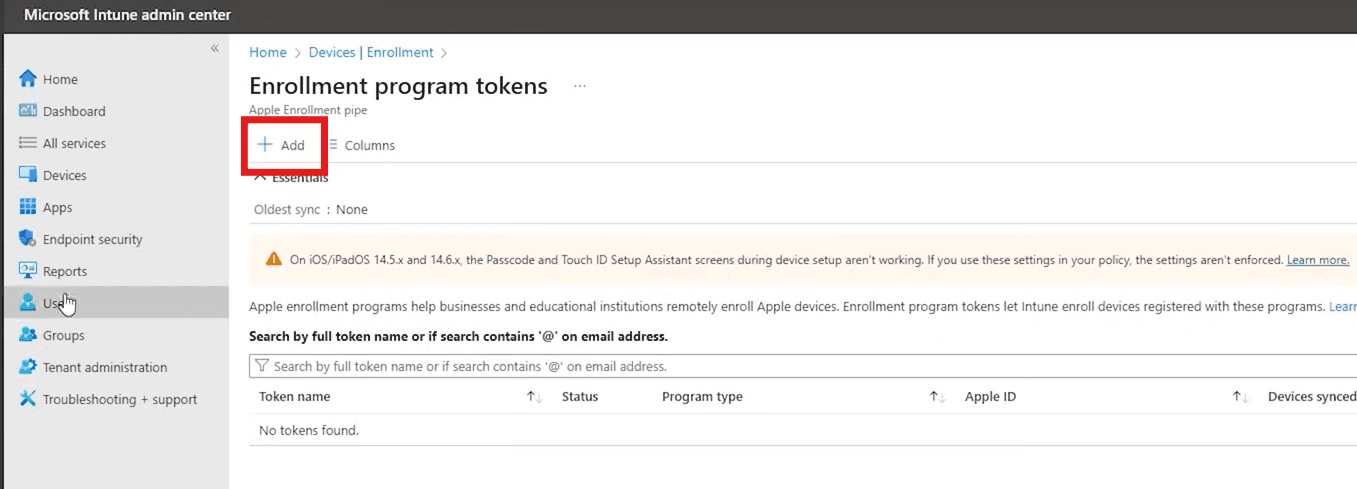1357x489 pixels.
Task: Open the Apps grid icon
Action: click(27, 207)
